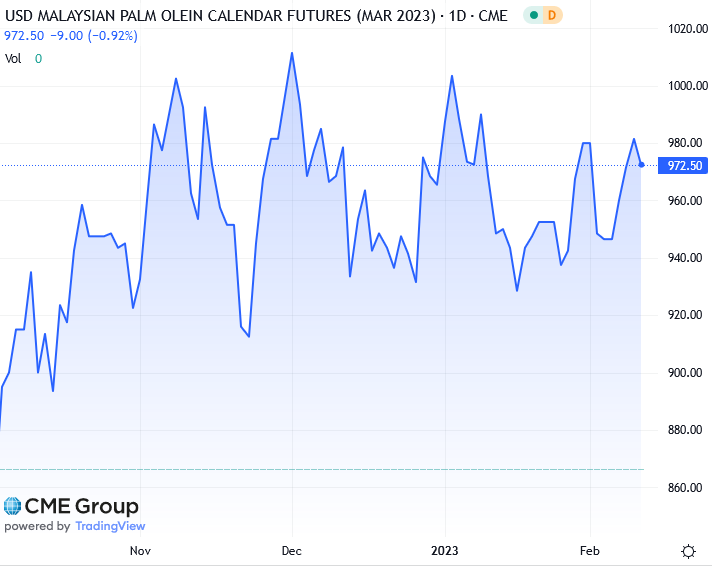Click the last data point dot on line
Screen dimensions: 712x567
(x=641, y=165)
